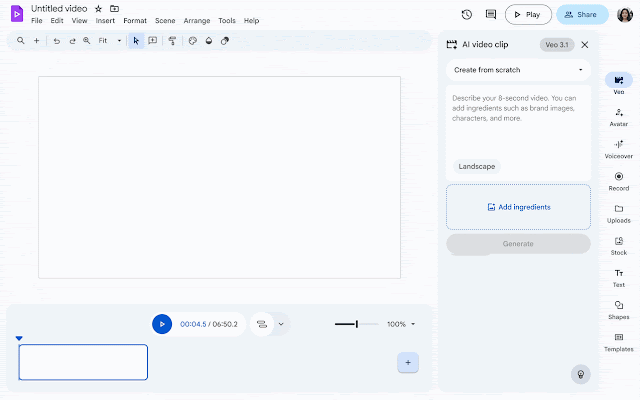Open the Record panel
This screenshot has width=640, height=400.
coord(618,180)
